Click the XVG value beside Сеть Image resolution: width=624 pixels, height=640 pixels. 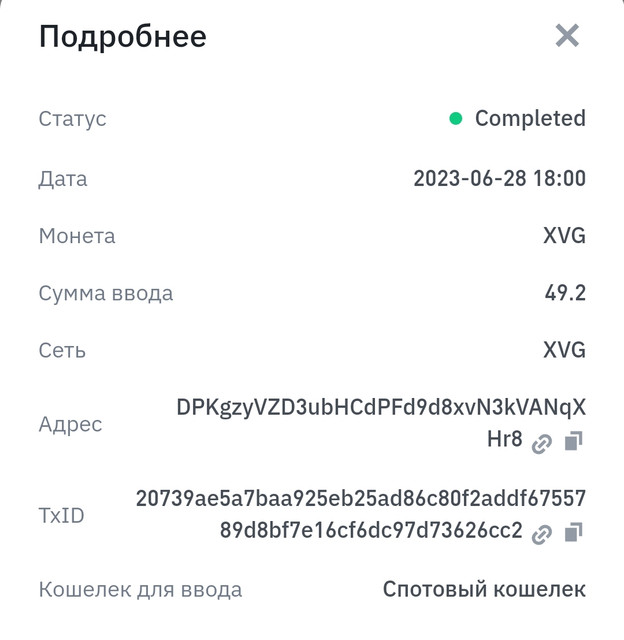(x=564, y=350)
